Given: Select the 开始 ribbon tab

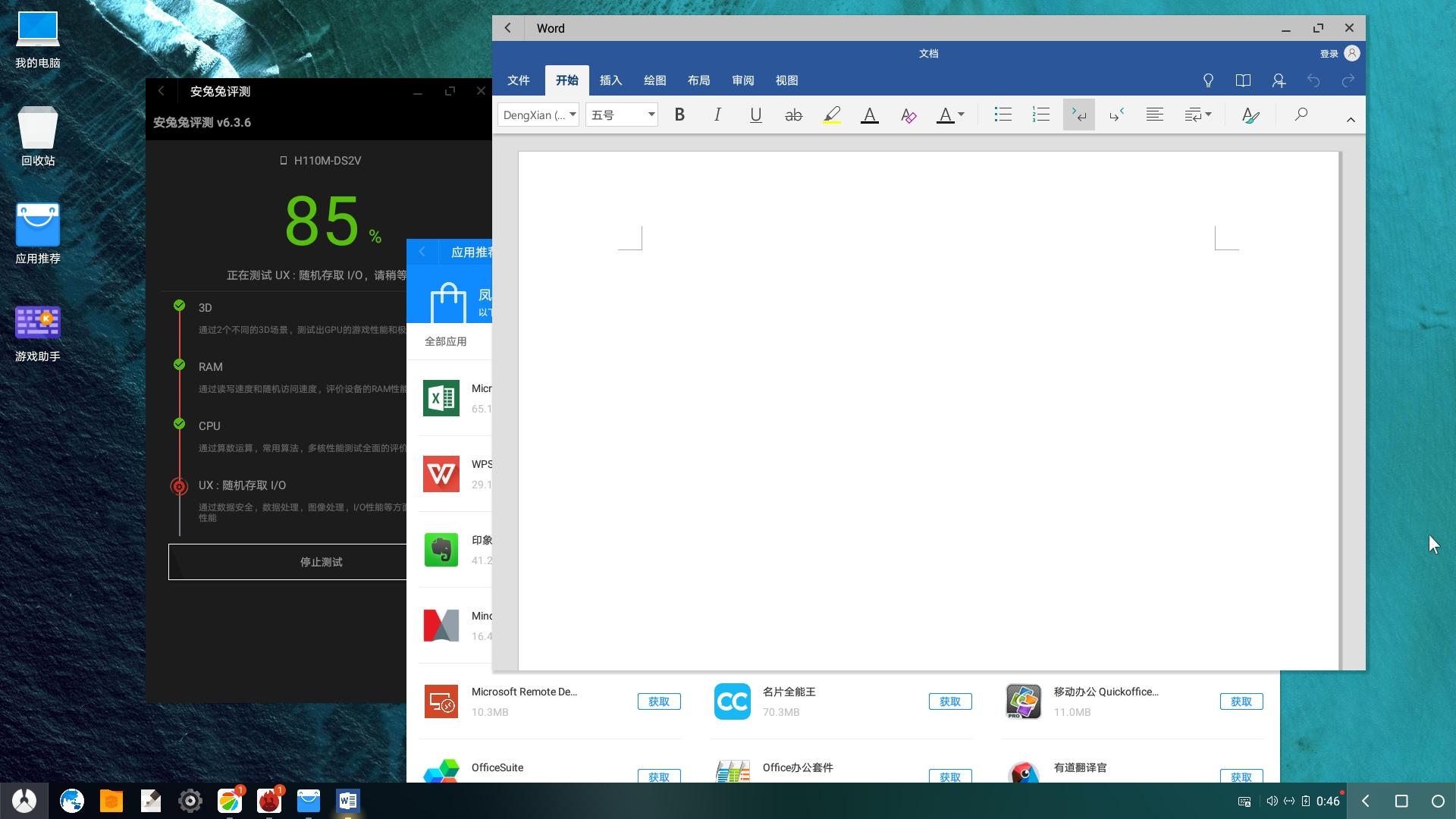Looking at the screenshot, I should pos(566,80).
